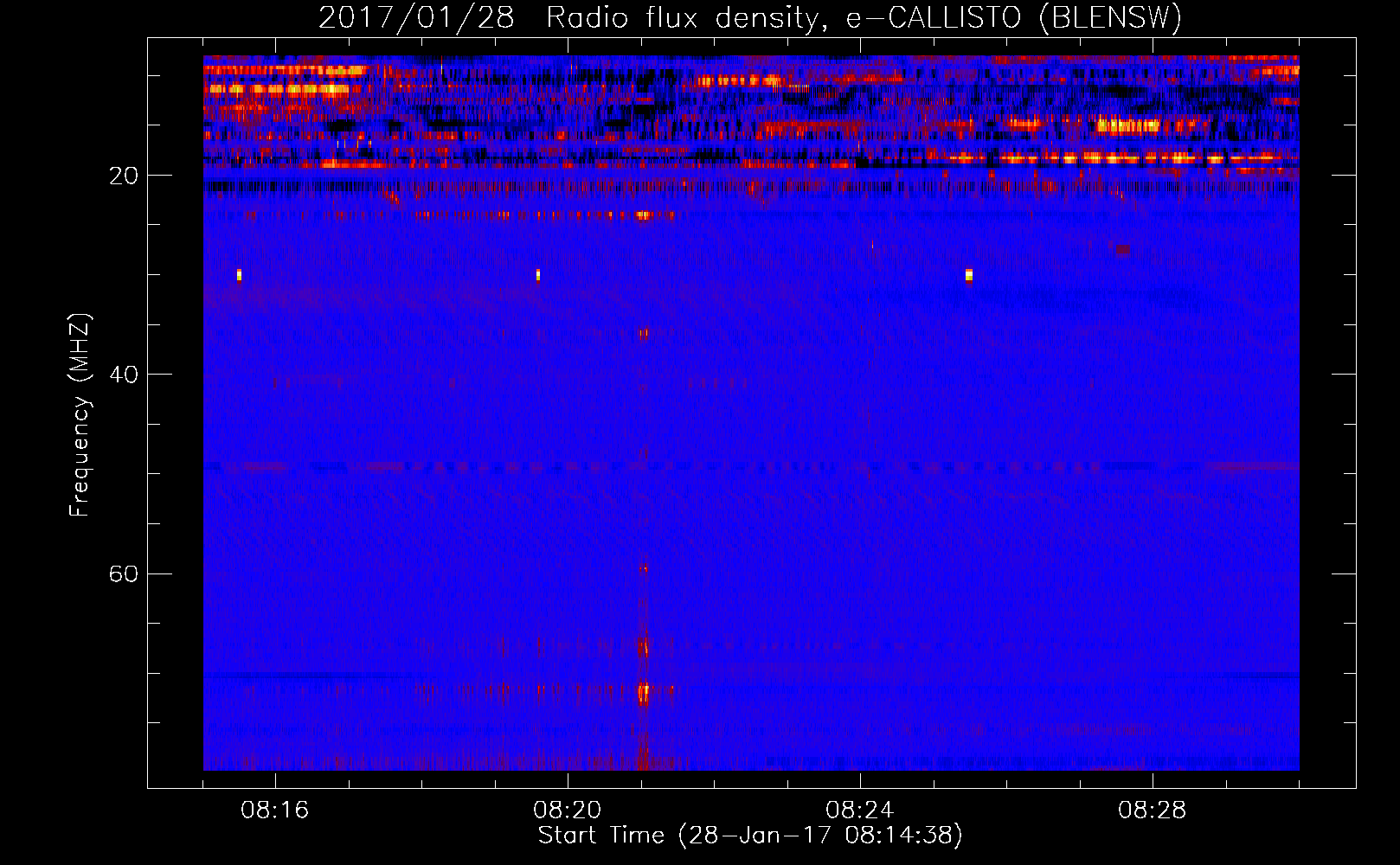
Task: Click the 08:16 time tick label
Action: pyautogui.click(x=275, y=811)
